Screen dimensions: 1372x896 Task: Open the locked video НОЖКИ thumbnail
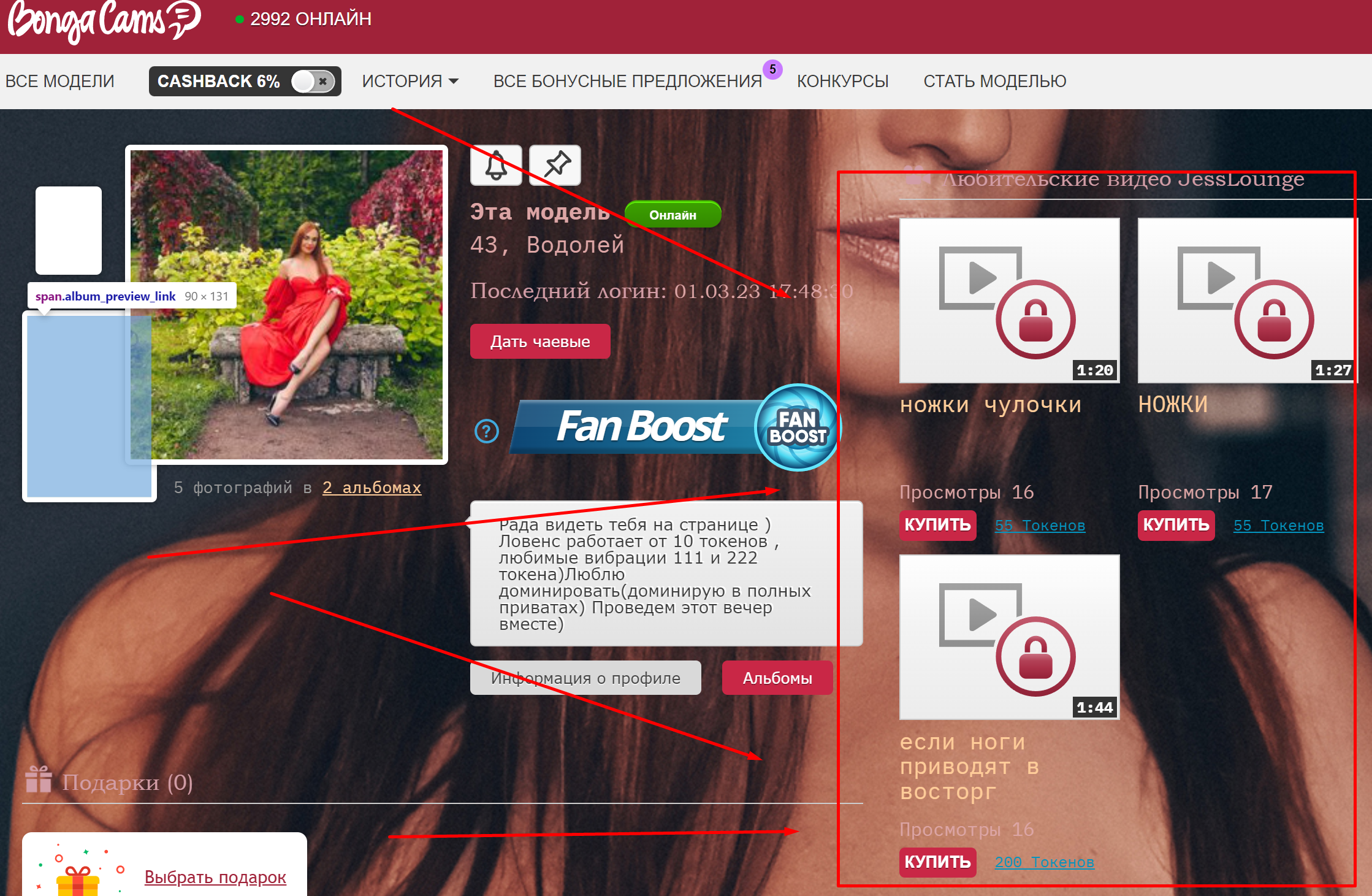pos(1248,301)
